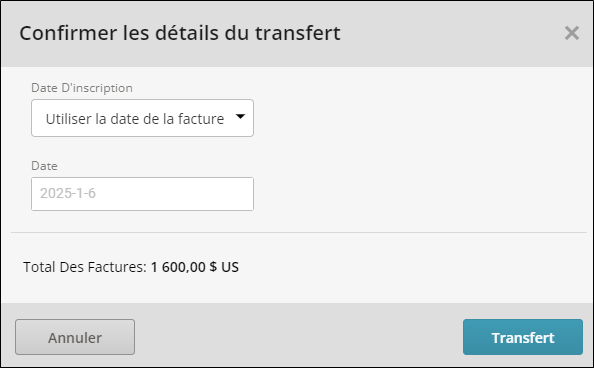Close the transfer confirmation dialog
The image size is (594, 368).
(x=572, y=33)
